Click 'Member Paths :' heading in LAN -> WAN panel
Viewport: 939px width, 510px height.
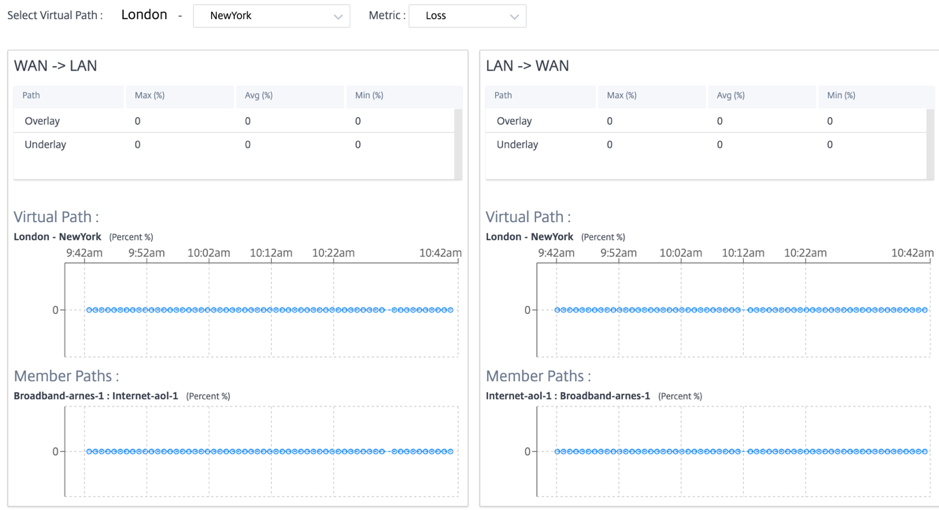click(538, 376)
